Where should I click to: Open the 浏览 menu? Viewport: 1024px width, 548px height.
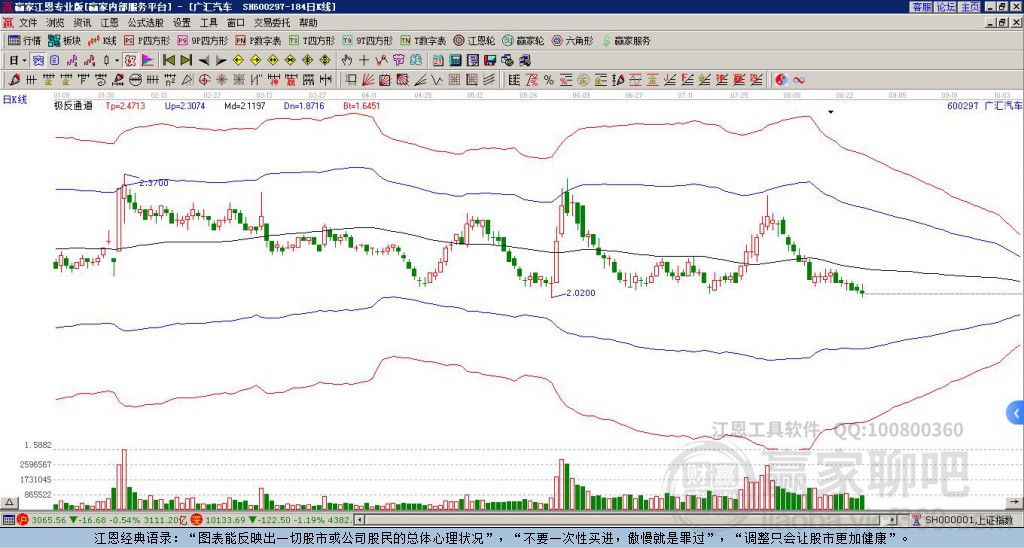pos(56,23)
